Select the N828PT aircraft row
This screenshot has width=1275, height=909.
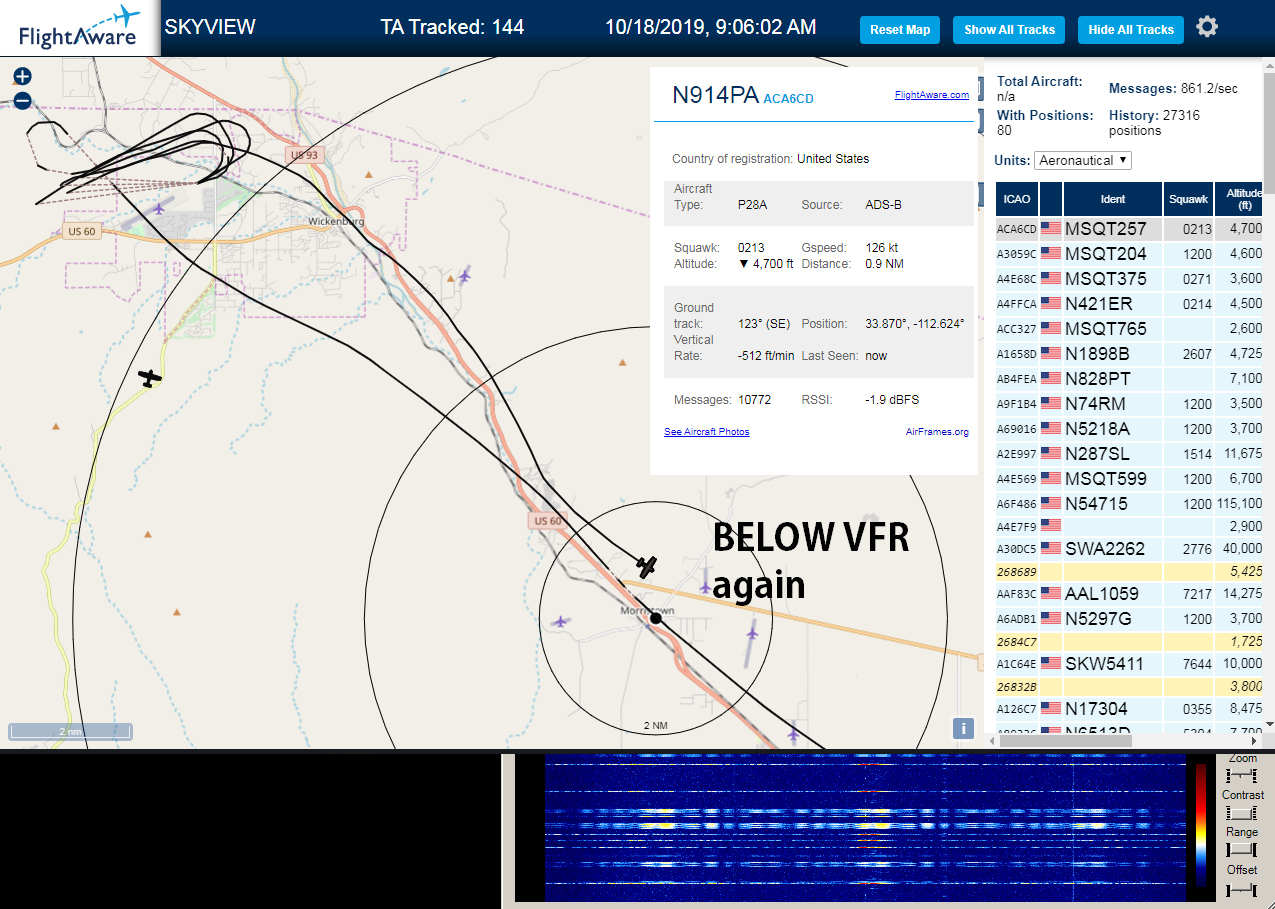point(1130,379)
